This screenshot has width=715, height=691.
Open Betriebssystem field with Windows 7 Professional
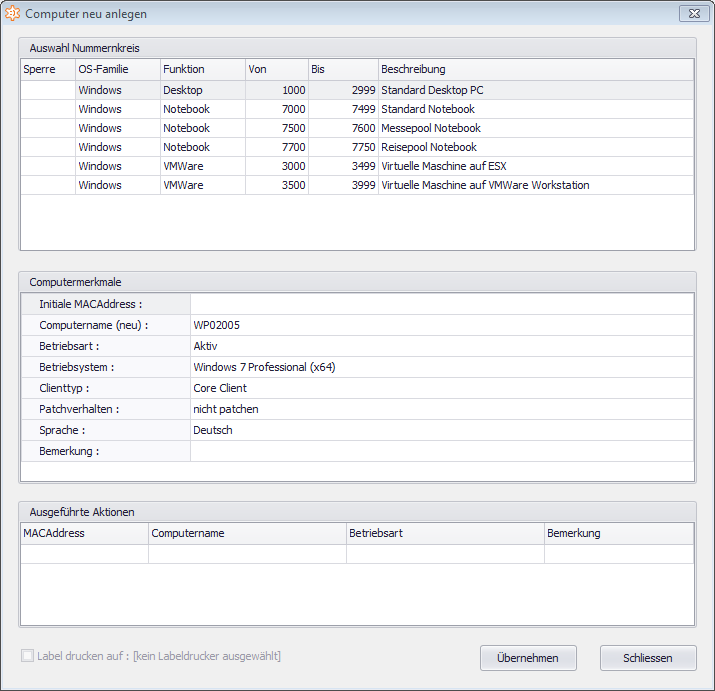pyautogui.click(x=440, y=367)
